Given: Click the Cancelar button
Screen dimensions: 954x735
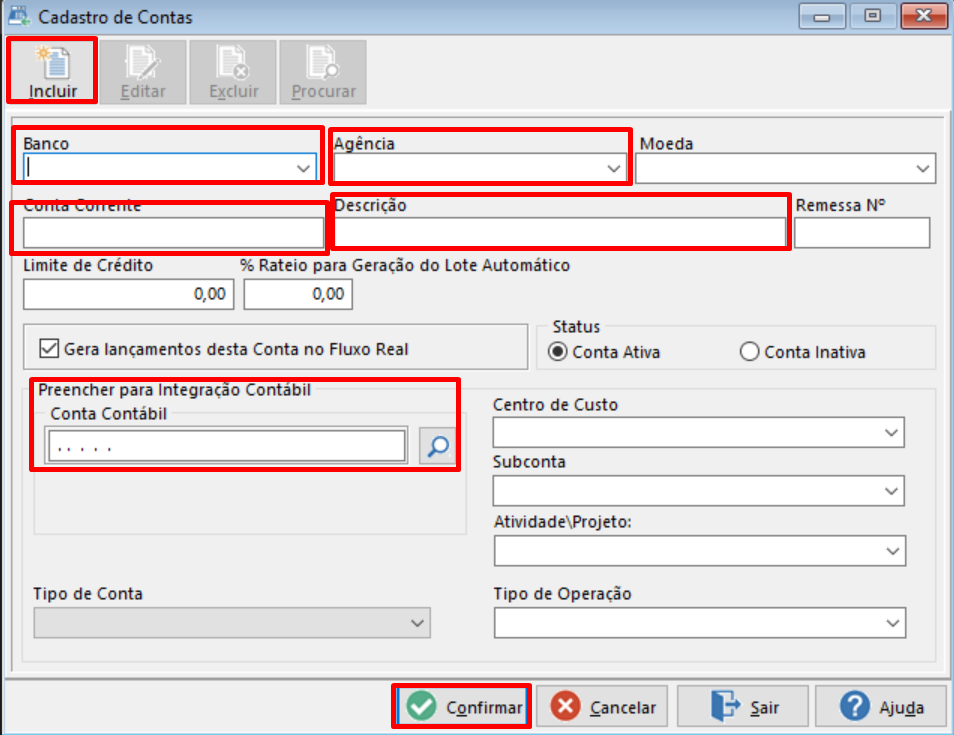Looking at the screenshot, I should 602,706.
